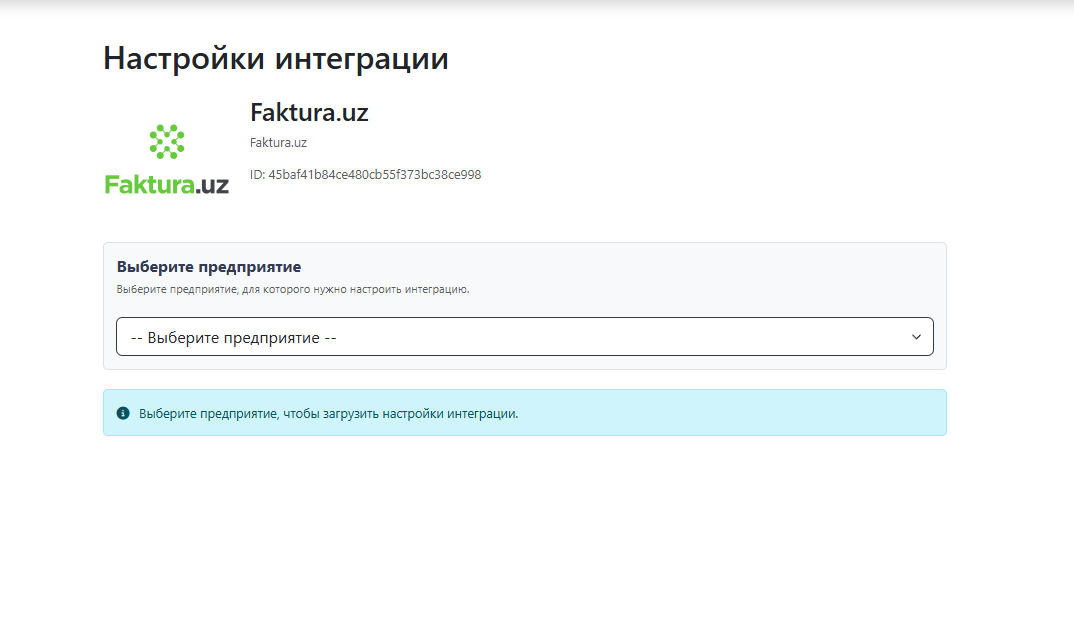Click the green dotted emblem in the logo
This screenshot has width=1074, height=627.
(x=167, y=141)
